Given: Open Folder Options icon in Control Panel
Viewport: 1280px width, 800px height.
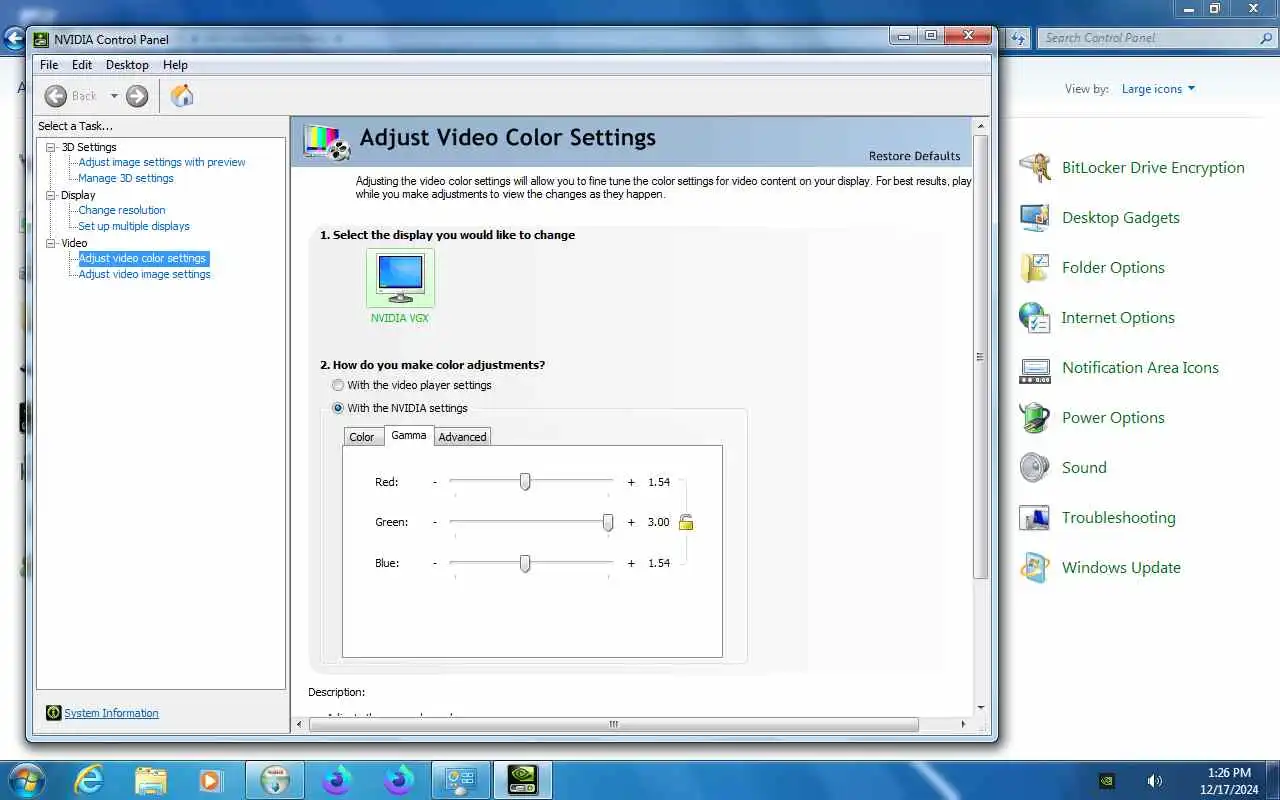Looking at the screenshot, I should coord(1034,267).
